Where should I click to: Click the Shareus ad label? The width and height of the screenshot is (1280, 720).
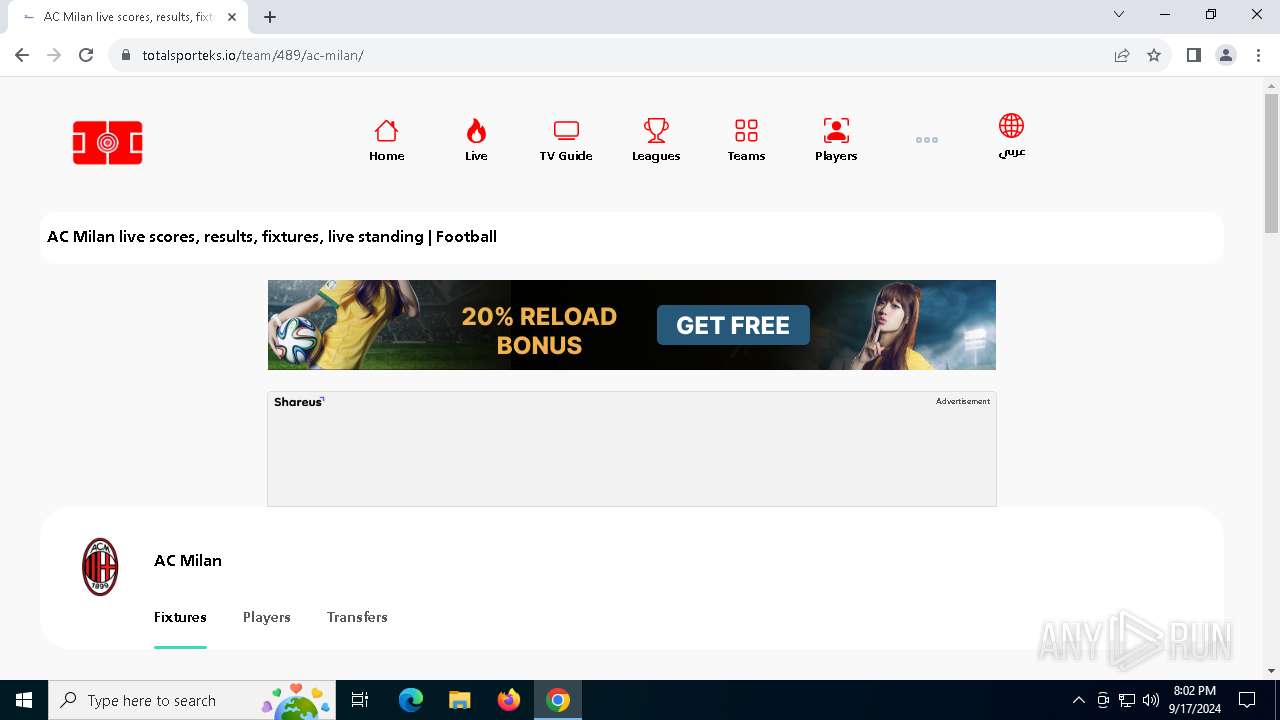click(x=298, y=402)
